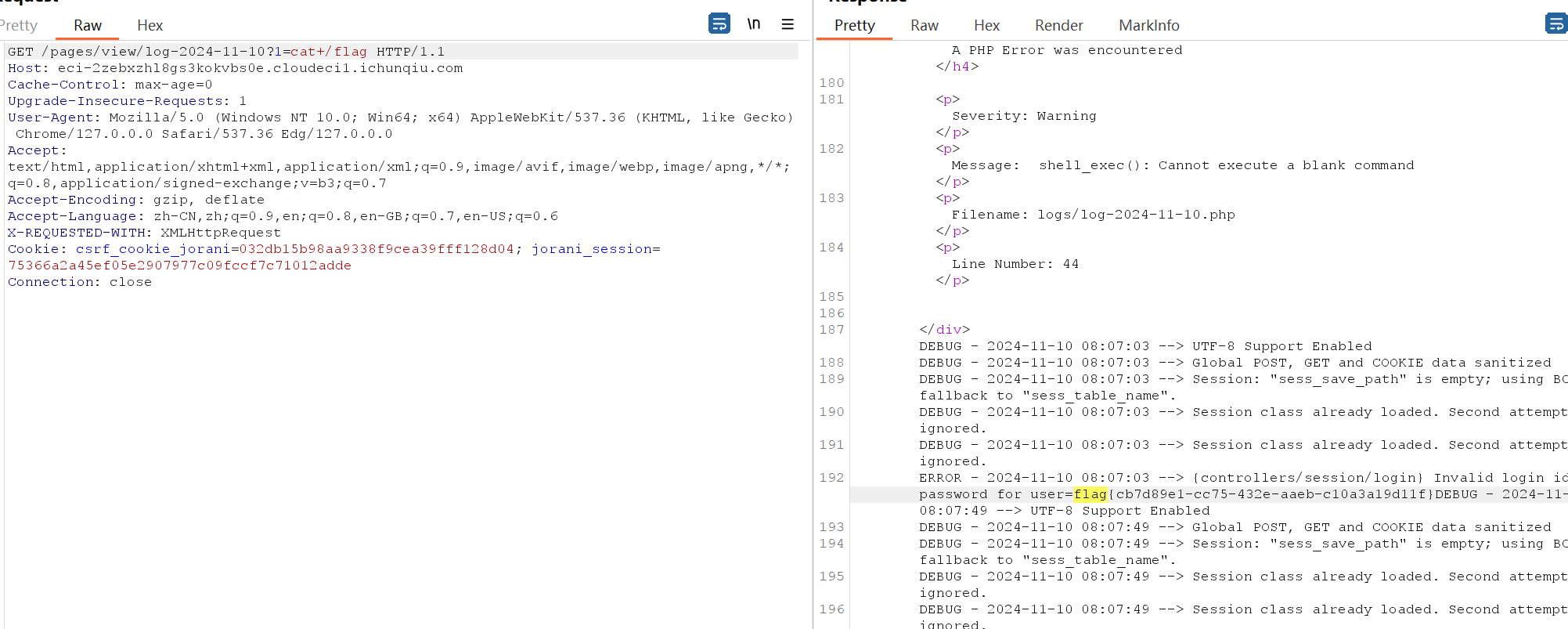Viewport: 1568px width, 629px height.
Task: Click response line number 190
Action: click(x=831, y=412)
